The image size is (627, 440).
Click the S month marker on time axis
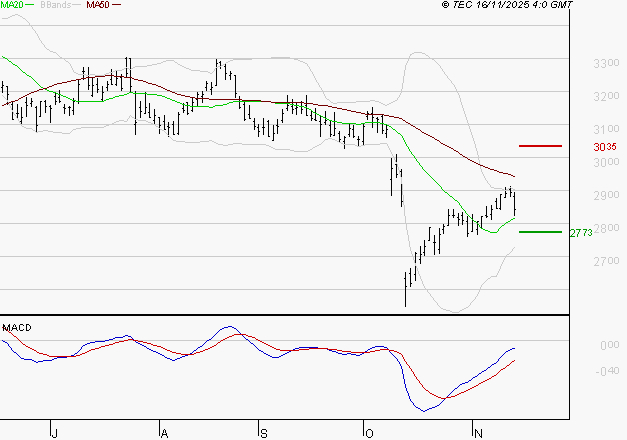point(264,433)
